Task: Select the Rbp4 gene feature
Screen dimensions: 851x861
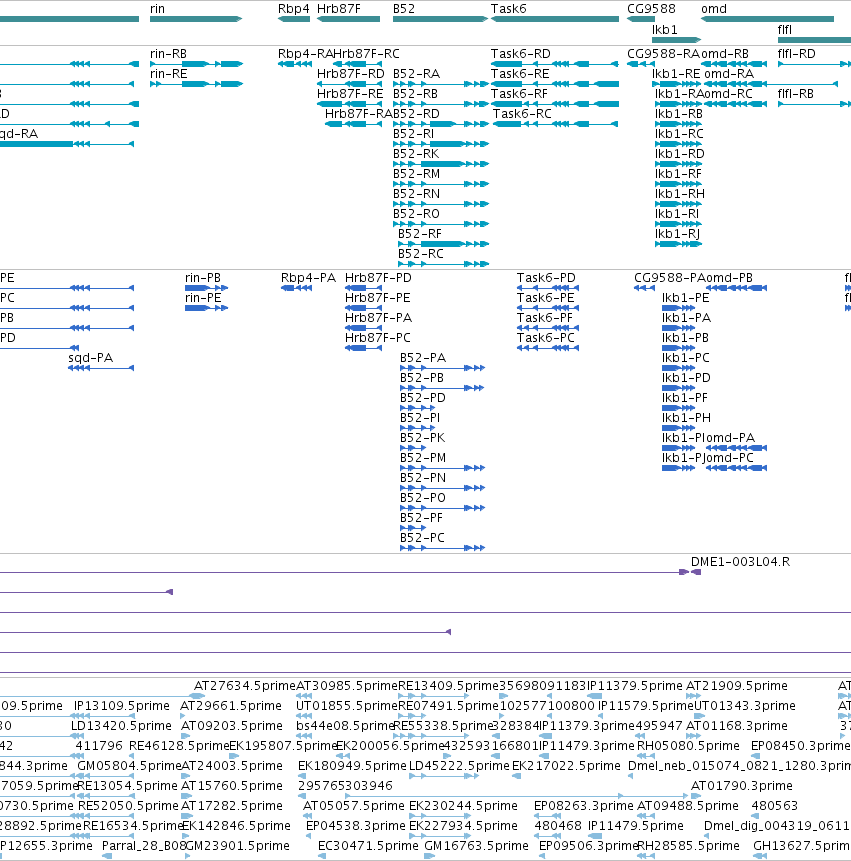Action: pyautogui.click(x=294, y=19)
